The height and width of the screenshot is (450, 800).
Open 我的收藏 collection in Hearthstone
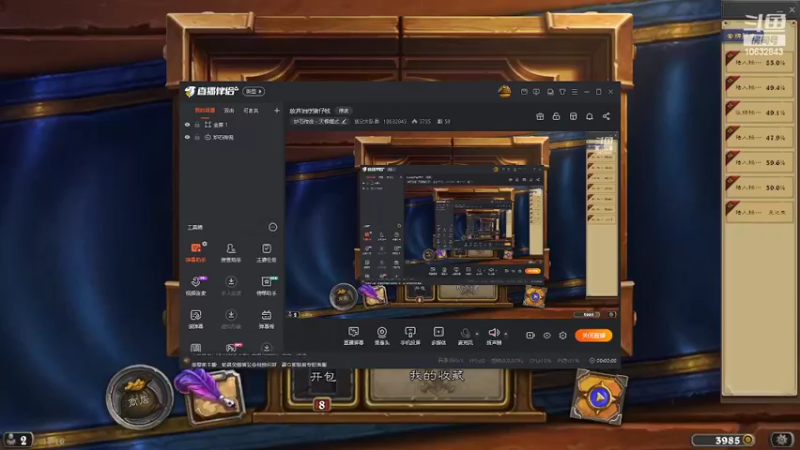[437, 382]
